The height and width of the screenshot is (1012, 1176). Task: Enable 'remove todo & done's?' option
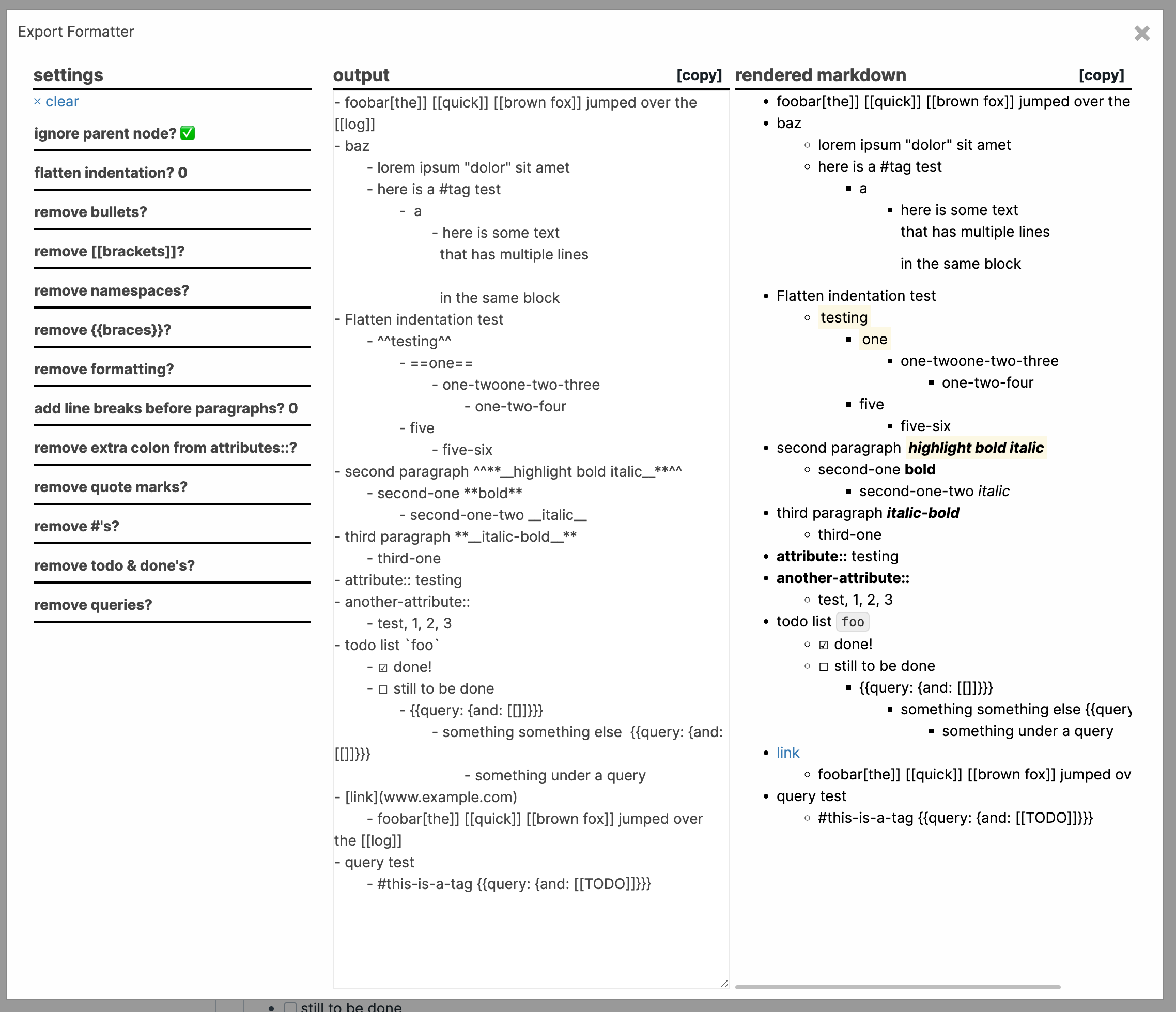(112, 565)
